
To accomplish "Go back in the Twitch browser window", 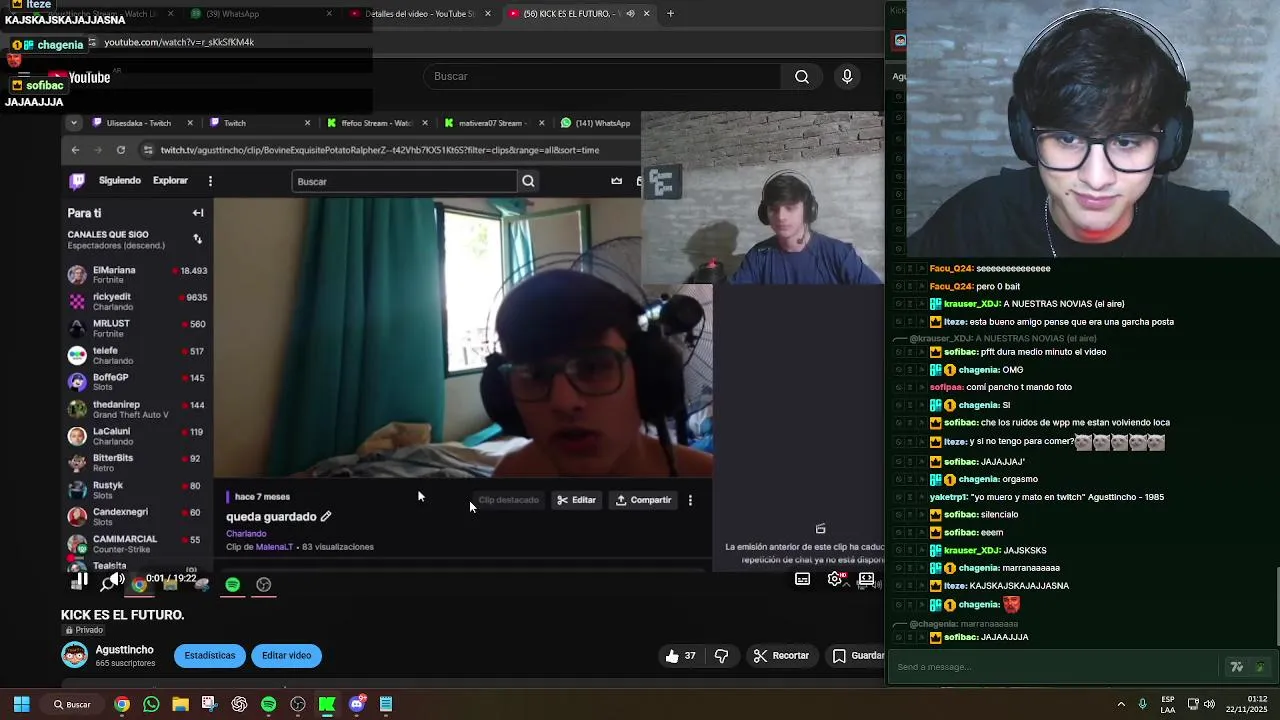I will (x=75, y=150).
